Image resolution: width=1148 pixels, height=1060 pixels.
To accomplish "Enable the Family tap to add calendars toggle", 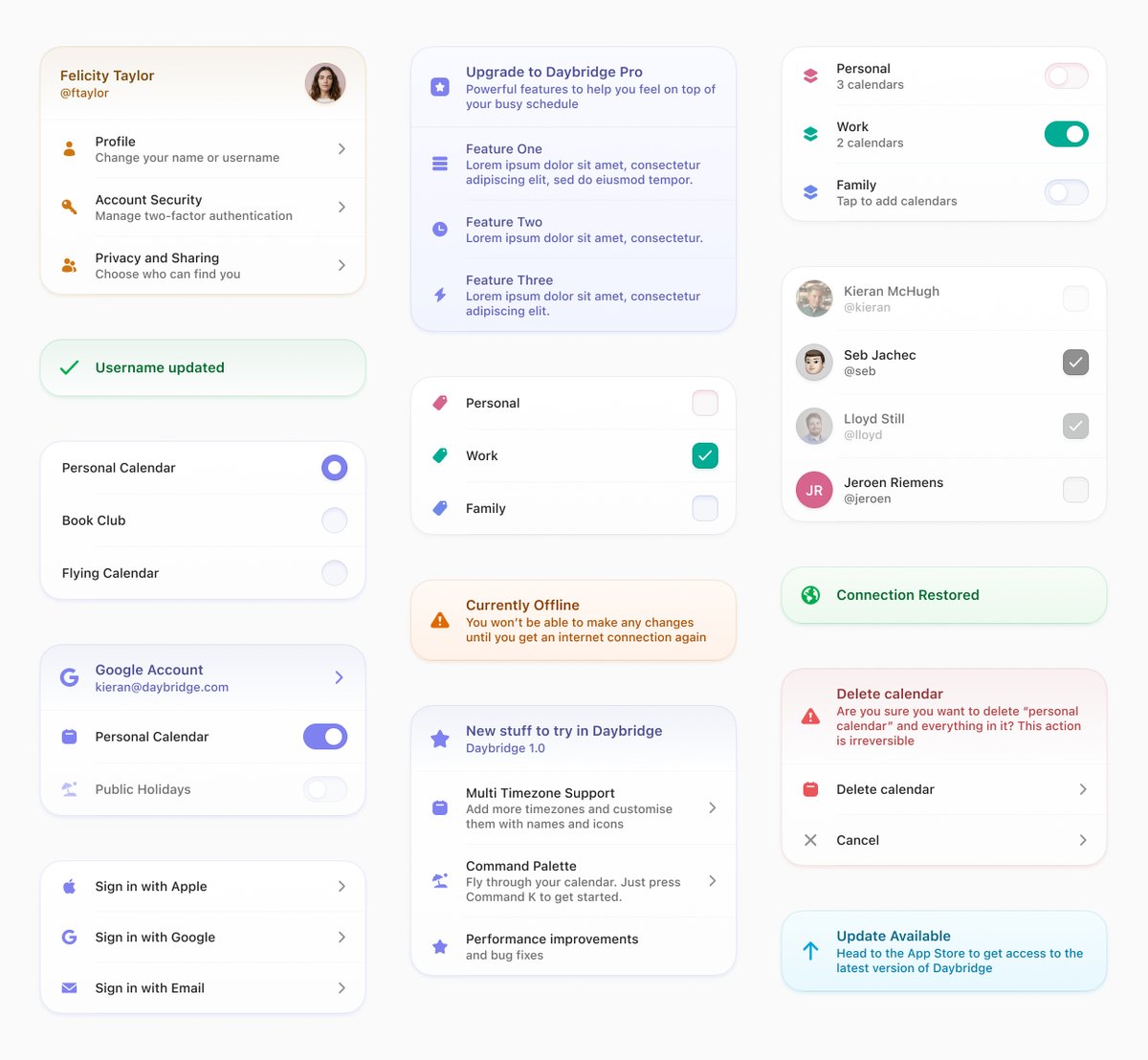I will click(x=1067, y=192).
